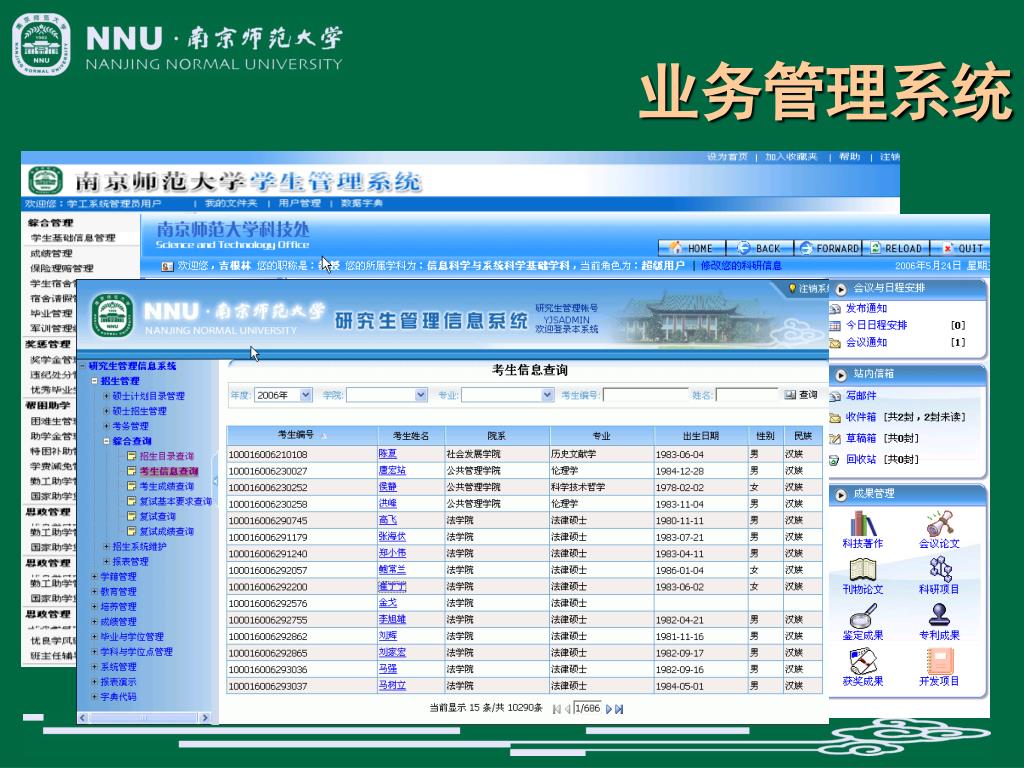
Task: Click the NNU logo in the 研究生管理信息系统 banner
Action: coord(112,315)
